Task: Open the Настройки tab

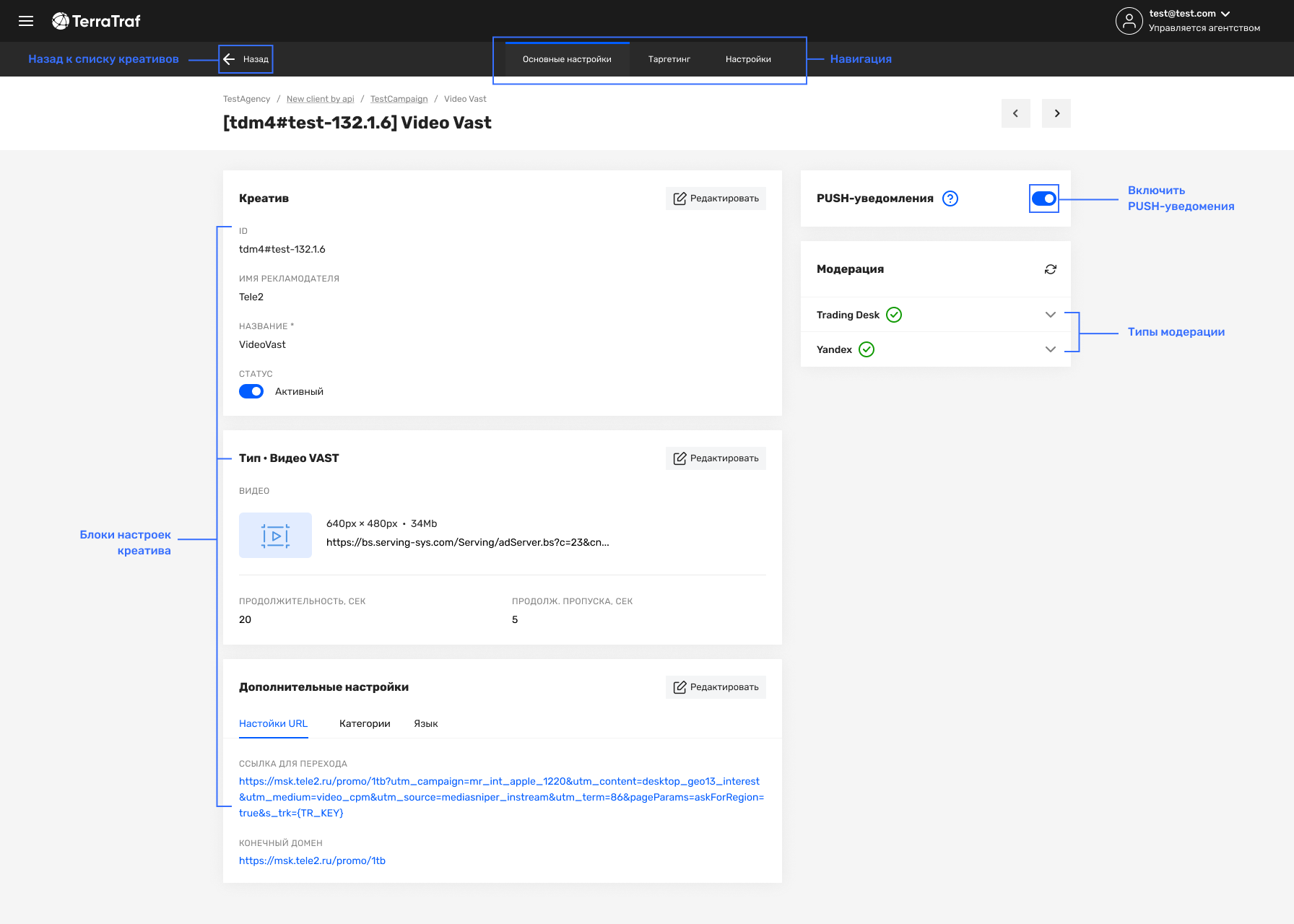Action: (748, 59)
